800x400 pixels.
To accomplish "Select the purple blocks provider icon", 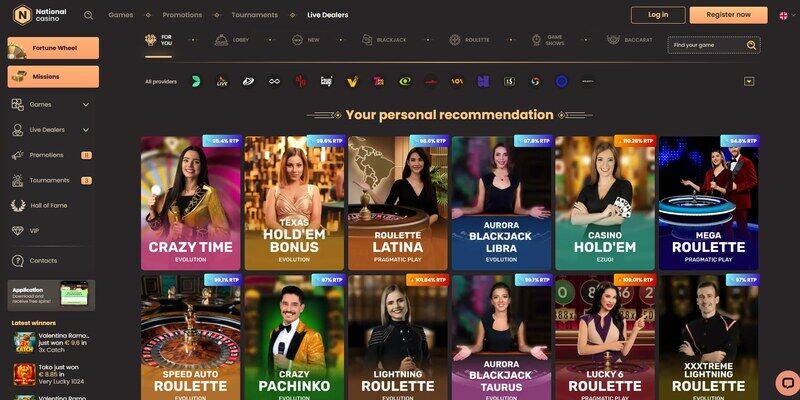I will [x=483, y=82].
